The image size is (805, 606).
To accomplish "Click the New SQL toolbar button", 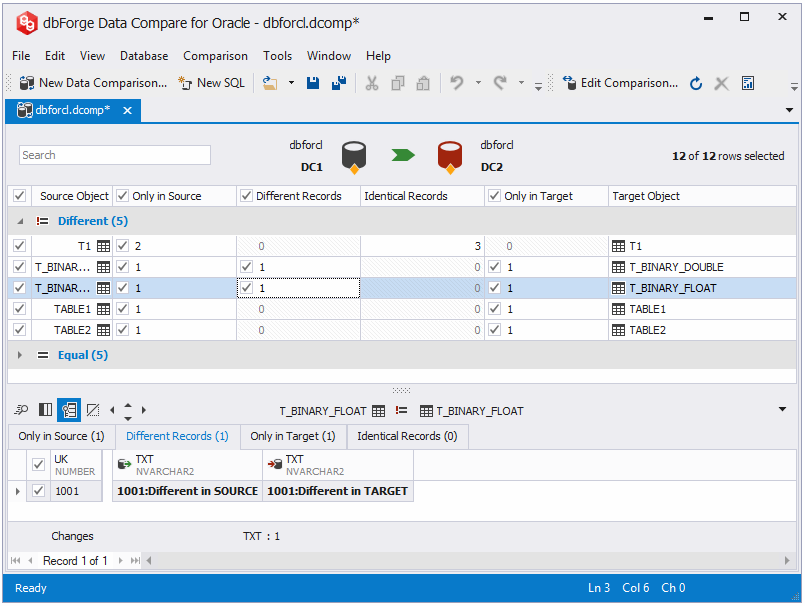I will pyautogui.click(x=212, y=83).
